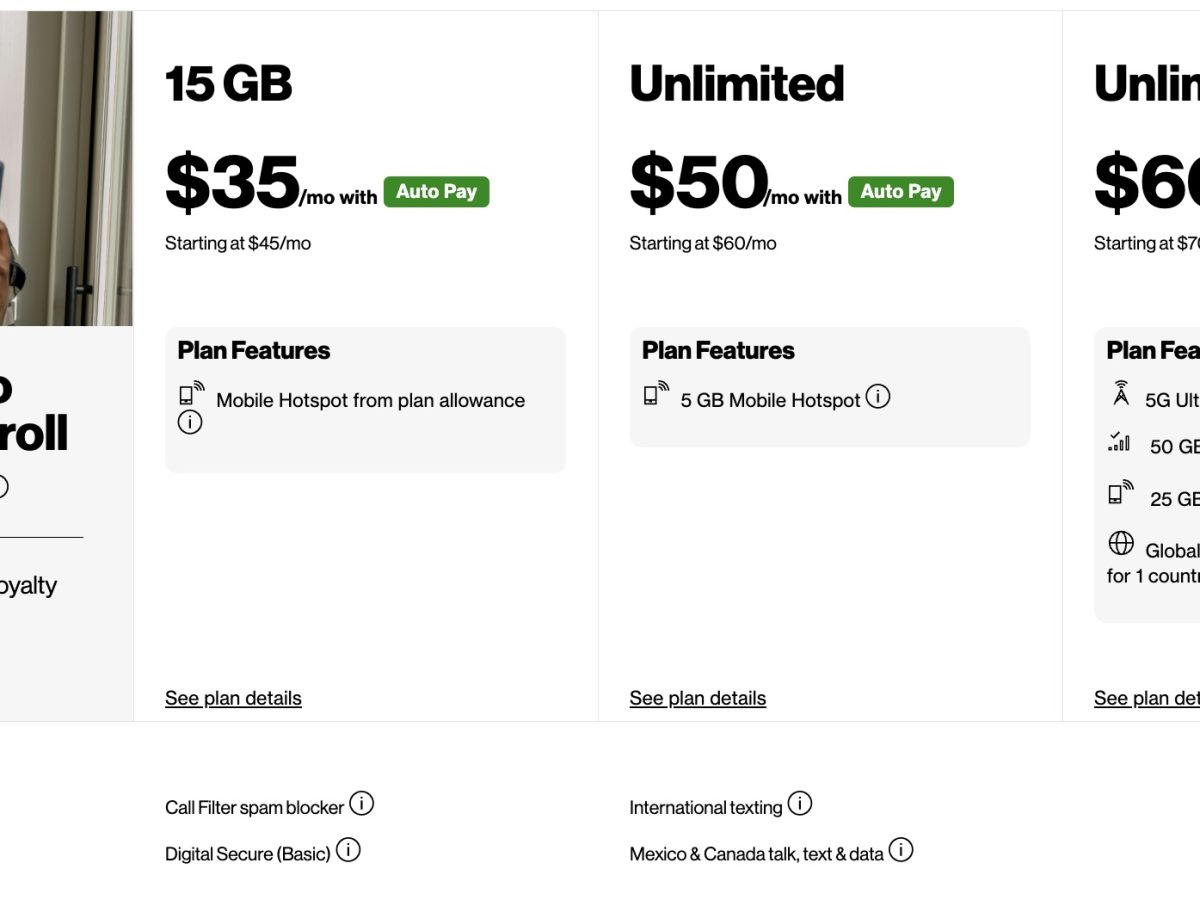Image resolution: width=1200 pixels, height=900 pixels.
Task: Open See plan details for $50 Unlimited plan
Action: (x=698, y=698)
